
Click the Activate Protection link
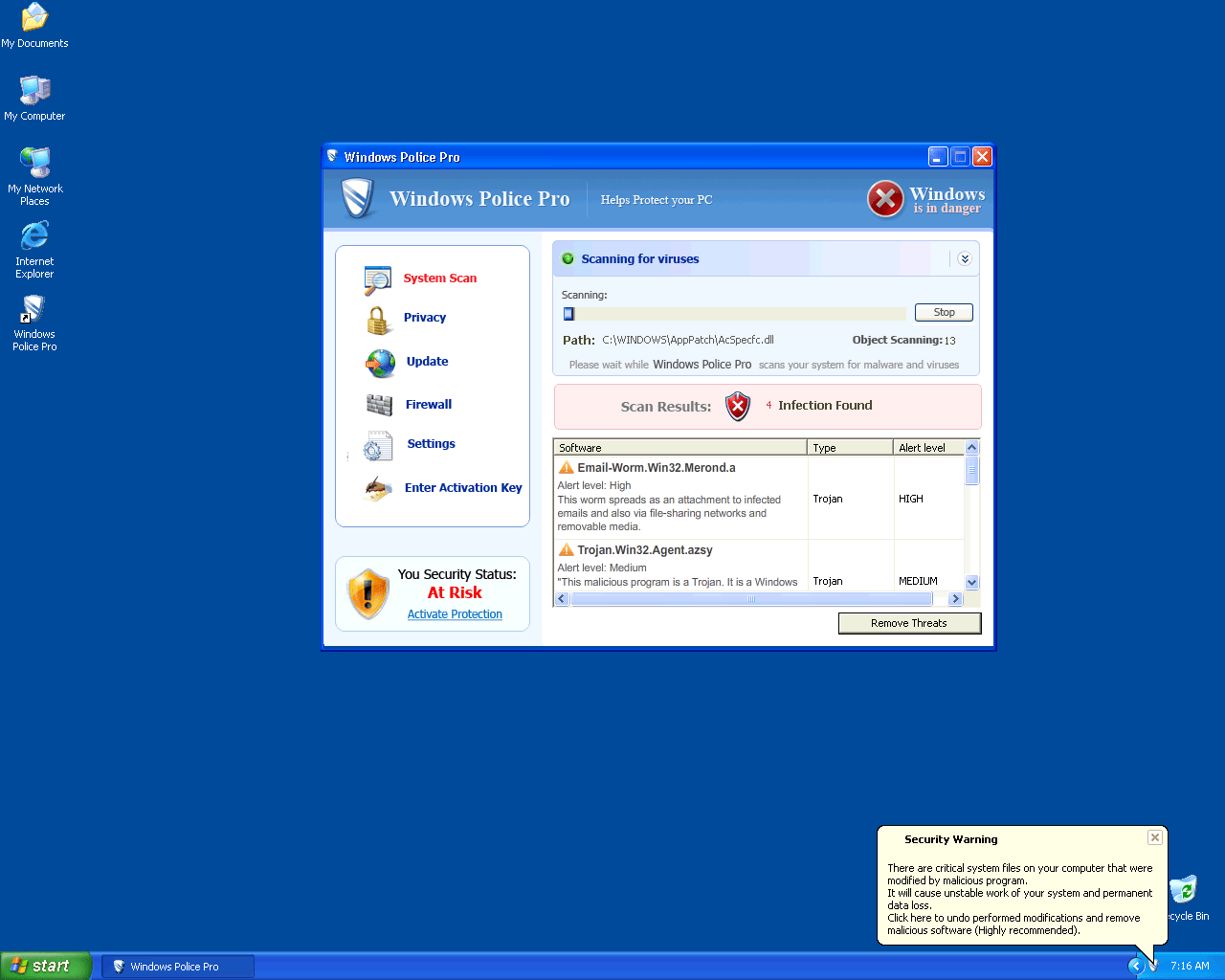pos(455,614)
